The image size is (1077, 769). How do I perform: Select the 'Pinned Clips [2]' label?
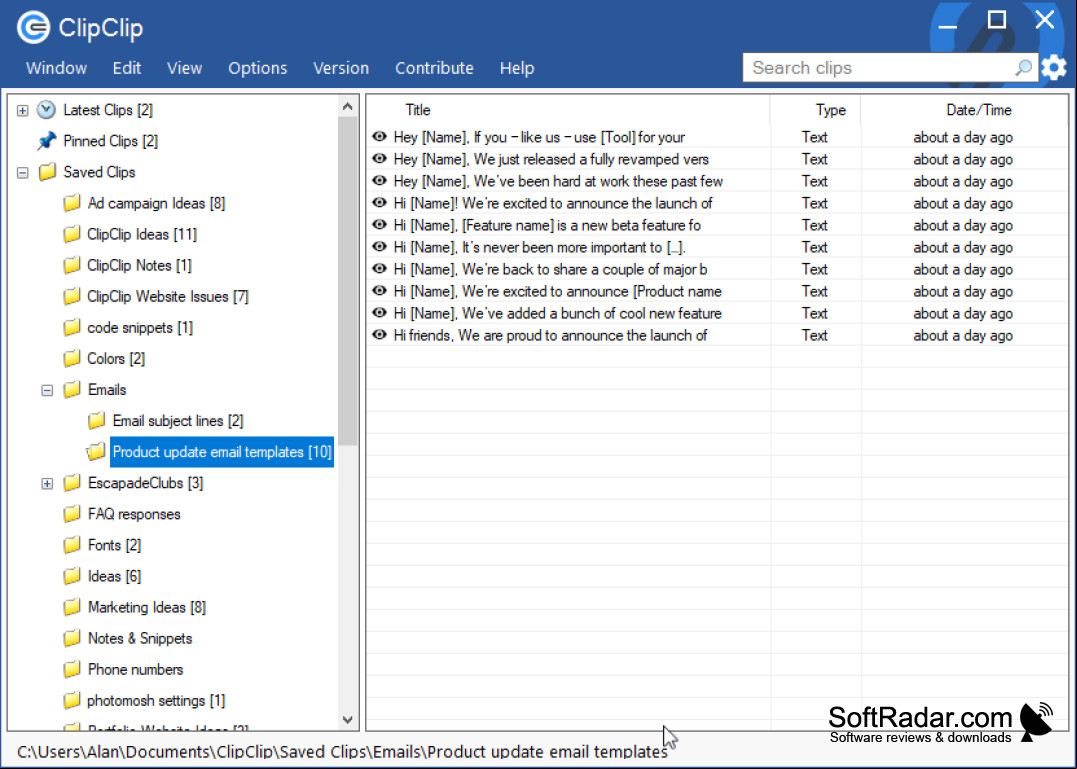coord(111,141)
